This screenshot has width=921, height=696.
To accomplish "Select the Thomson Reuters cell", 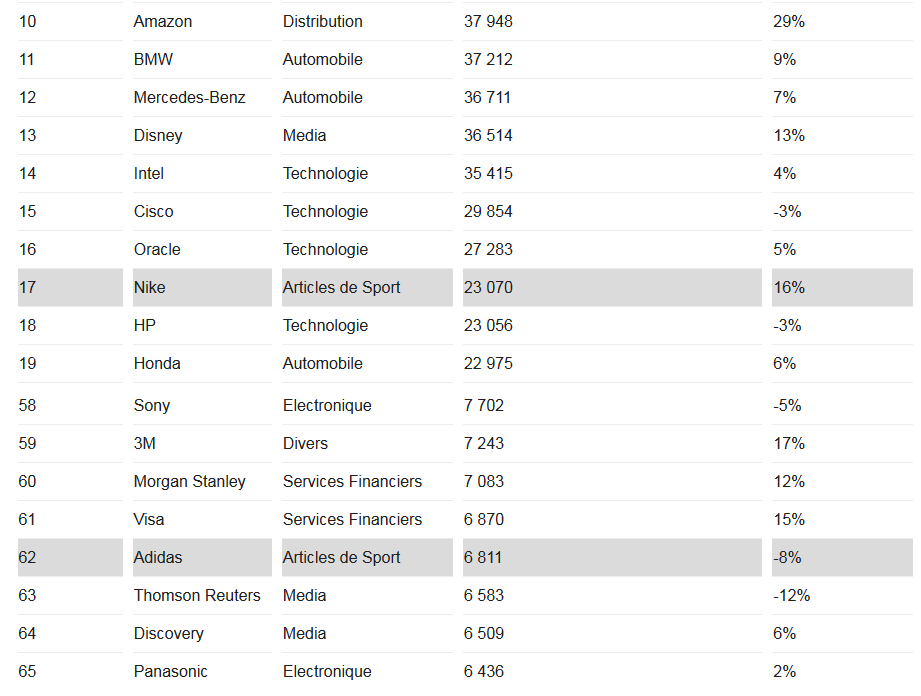I will point(197,595).
